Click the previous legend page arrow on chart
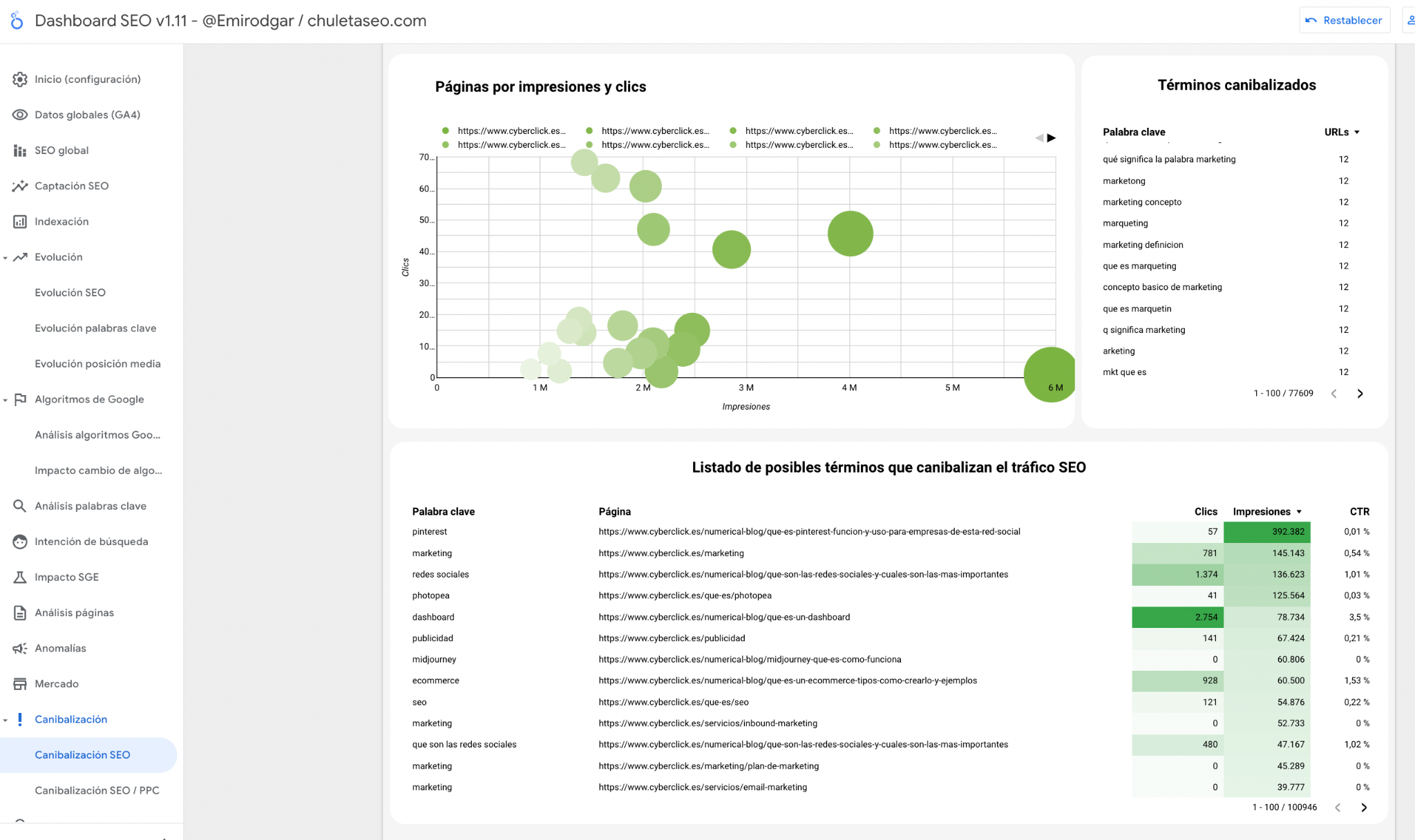1415x840 pixels. click(x=1039, y=138)
